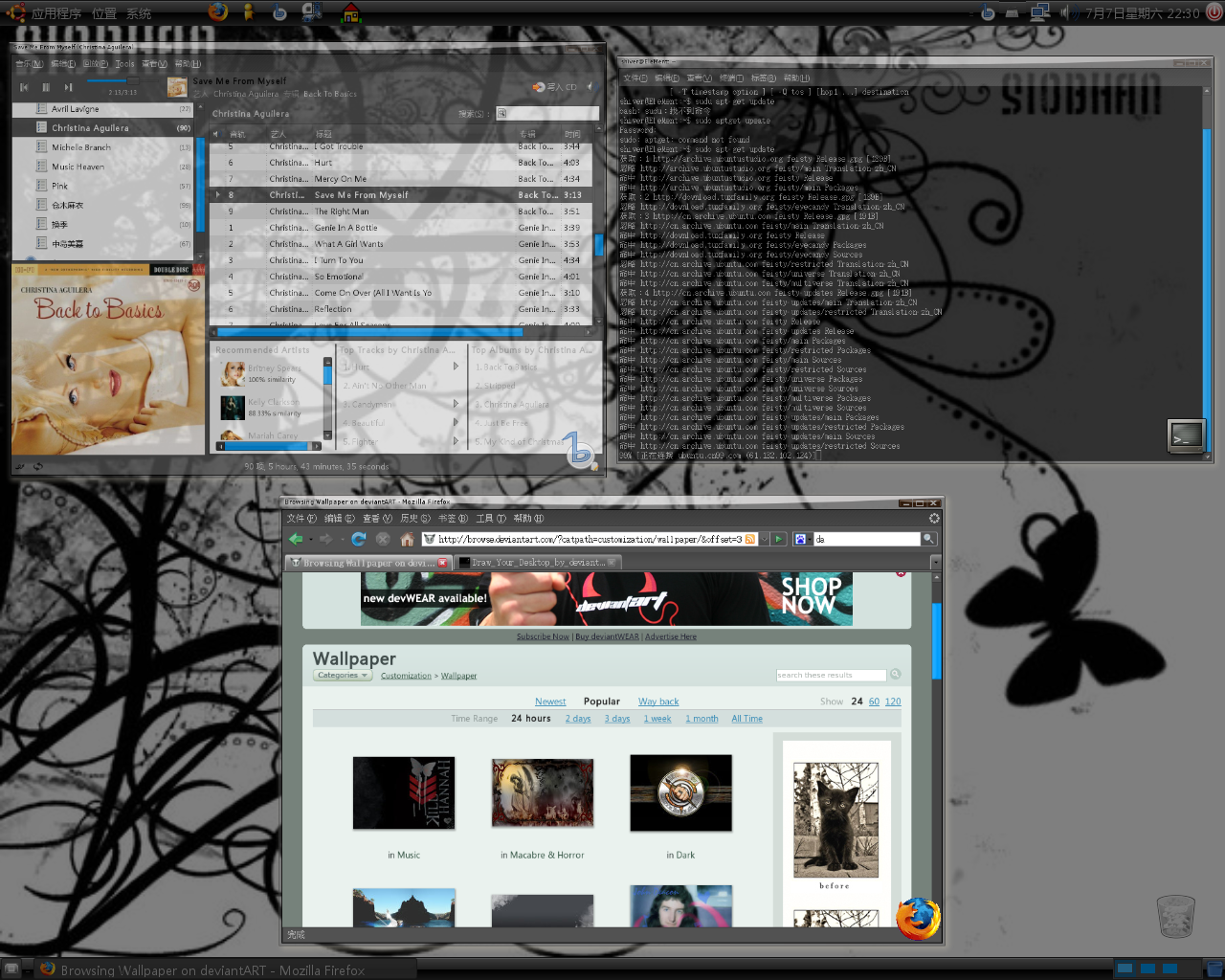Click Banshee tray icon in top panel
1225x980 pixels.
988,12
